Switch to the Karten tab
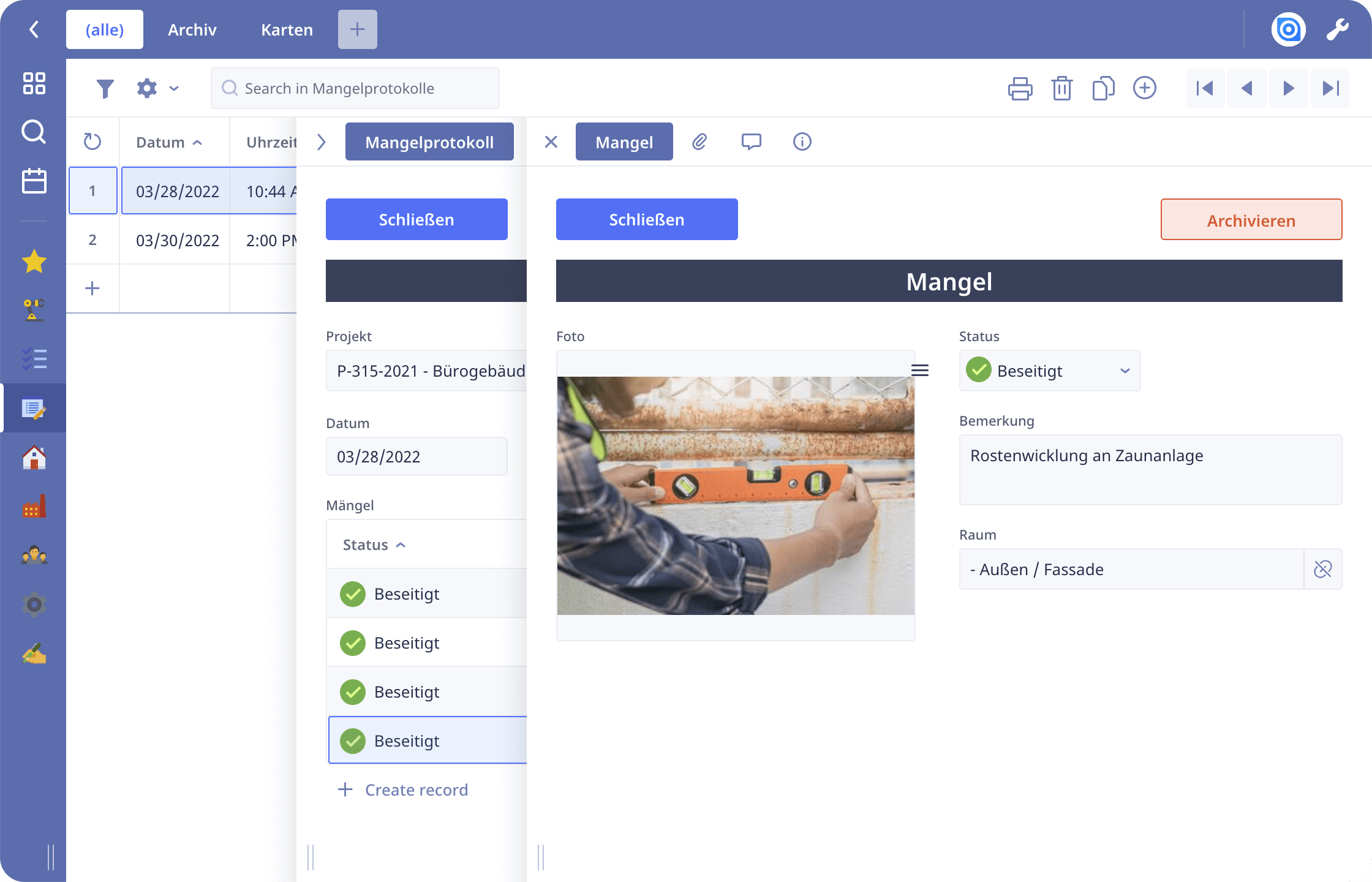The image size is (1372, 882). (287, 29)
